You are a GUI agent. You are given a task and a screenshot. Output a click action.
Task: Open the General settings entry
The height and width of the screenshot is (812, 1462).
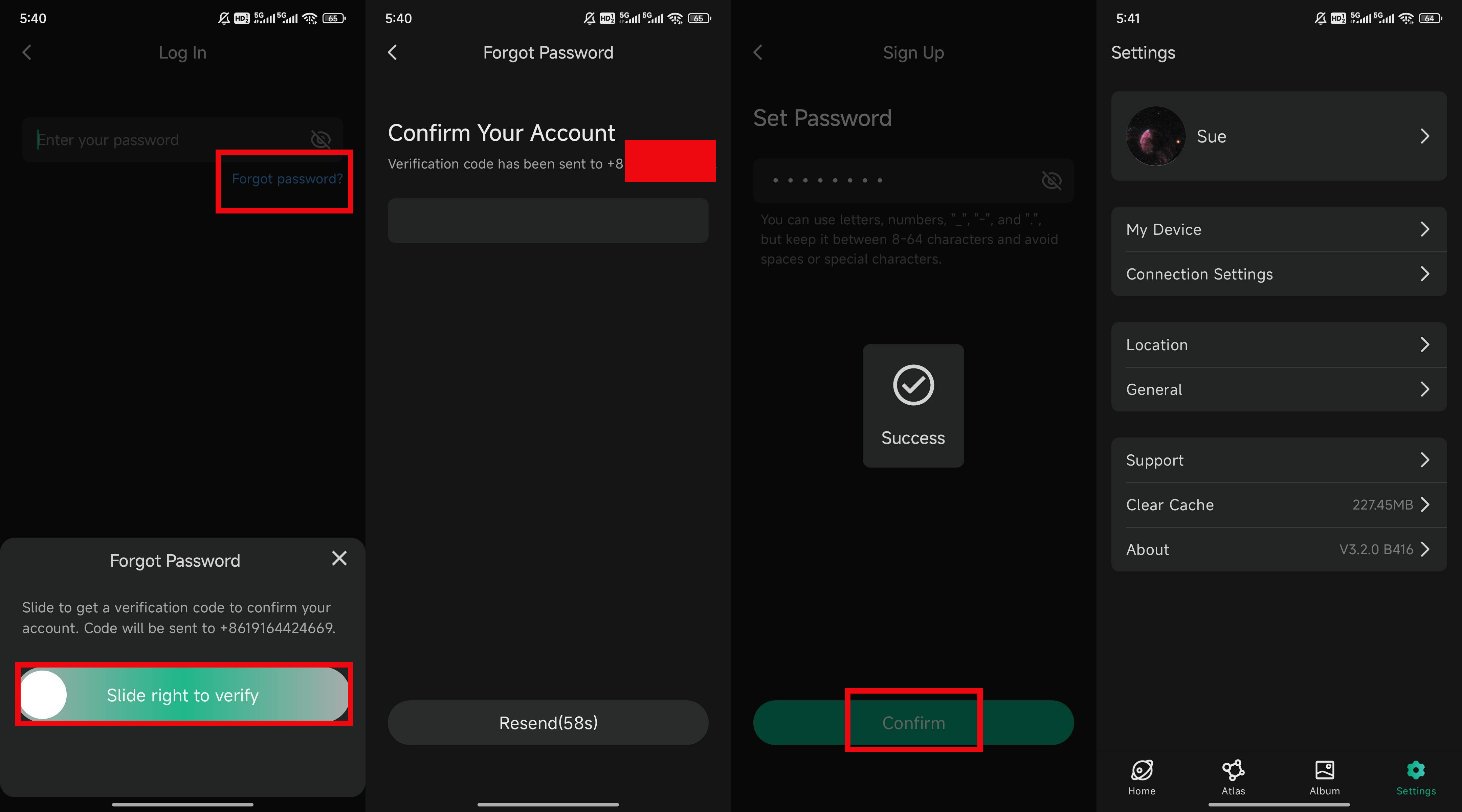coord(1279,390)
